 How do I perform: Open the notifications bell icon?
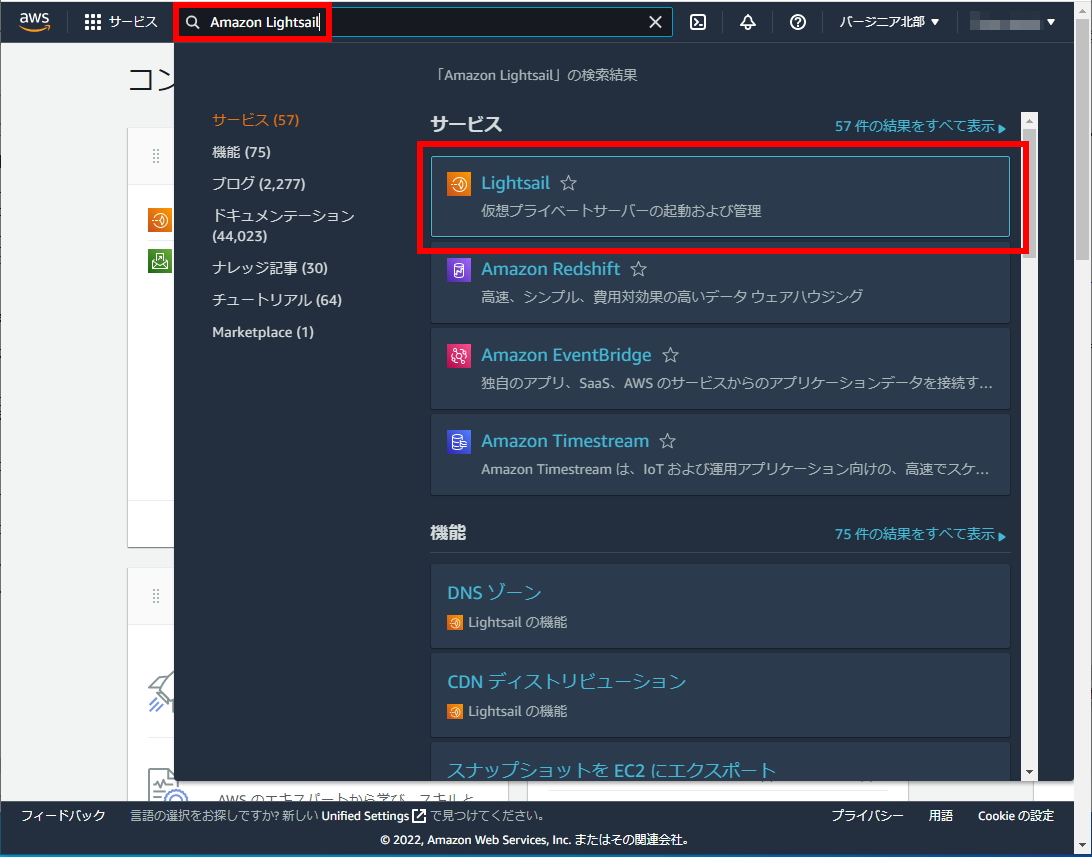pos(748,22)
